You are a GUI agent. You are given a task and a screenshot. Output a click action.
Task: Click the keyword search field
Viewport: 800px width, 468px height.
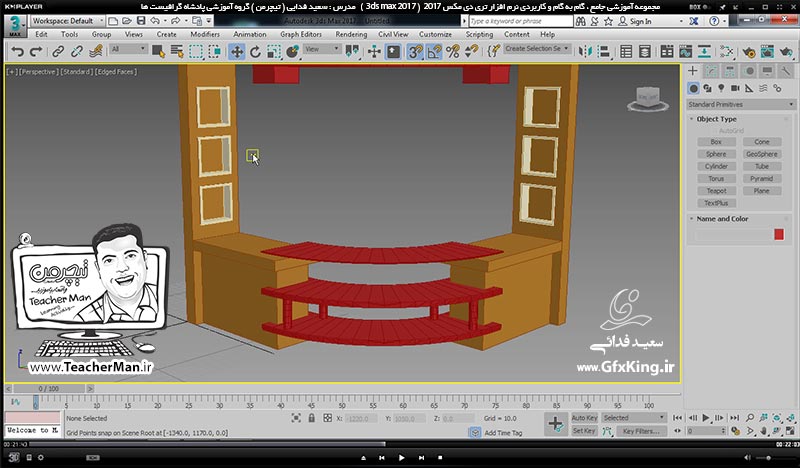click(x=520, y=21)
